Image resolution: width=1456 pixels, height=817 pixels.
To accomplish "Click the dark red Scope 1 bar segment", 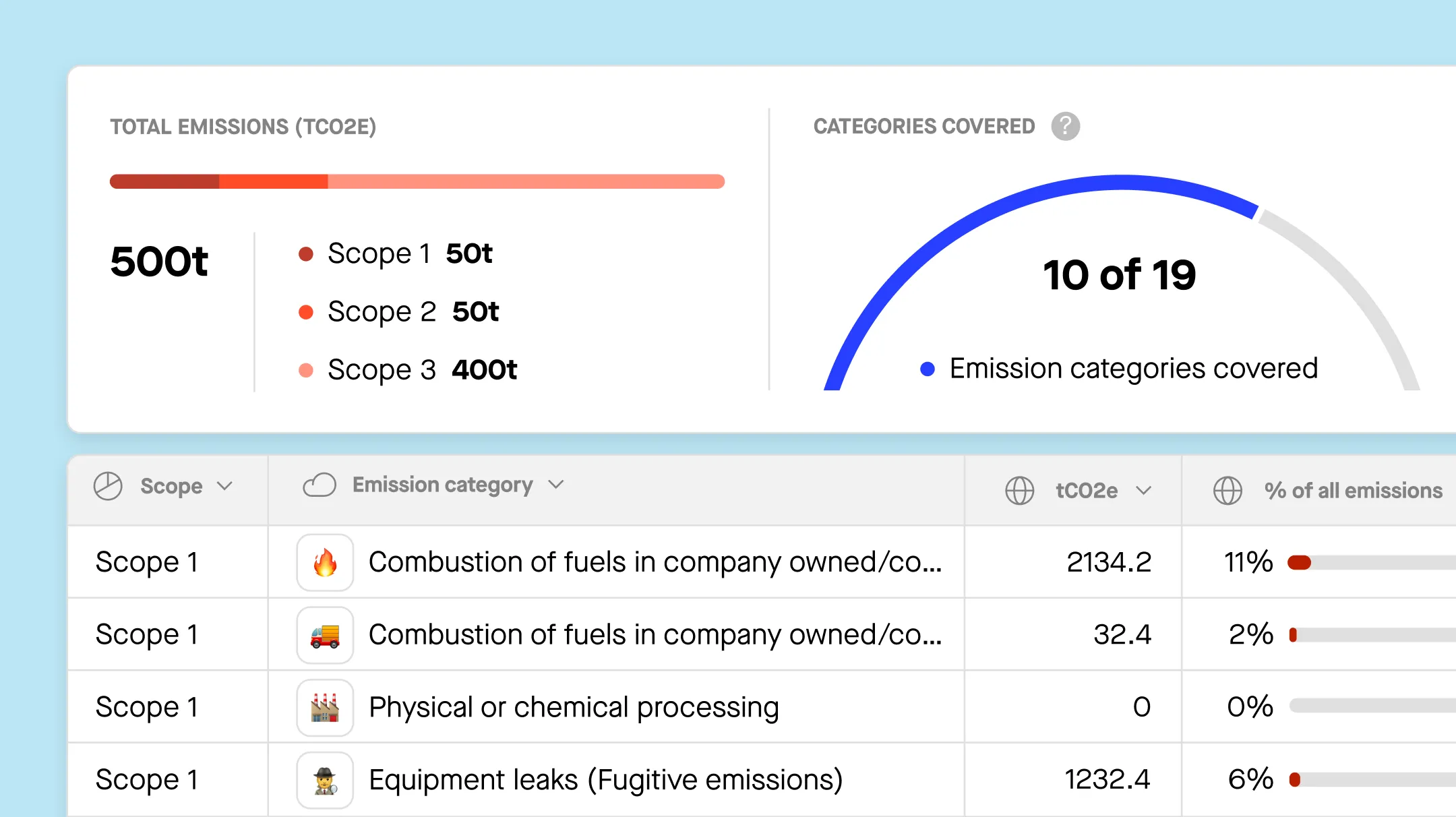I will (164, 181).
